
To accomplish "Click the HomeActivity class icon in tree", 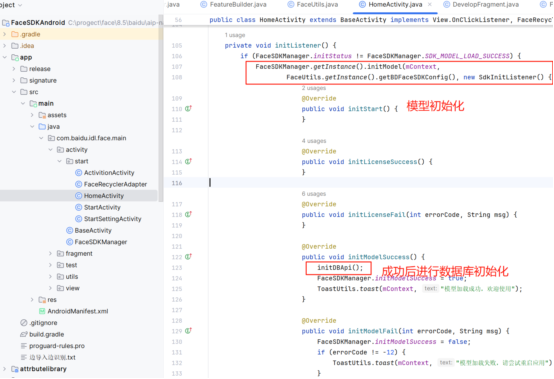I will pyautogui.click(x=78, y=196).
